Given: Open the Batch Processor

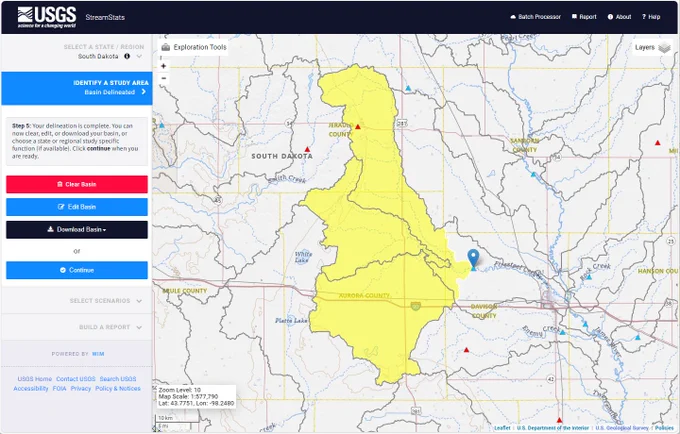Looking at the screenshot, I should 536,17.
